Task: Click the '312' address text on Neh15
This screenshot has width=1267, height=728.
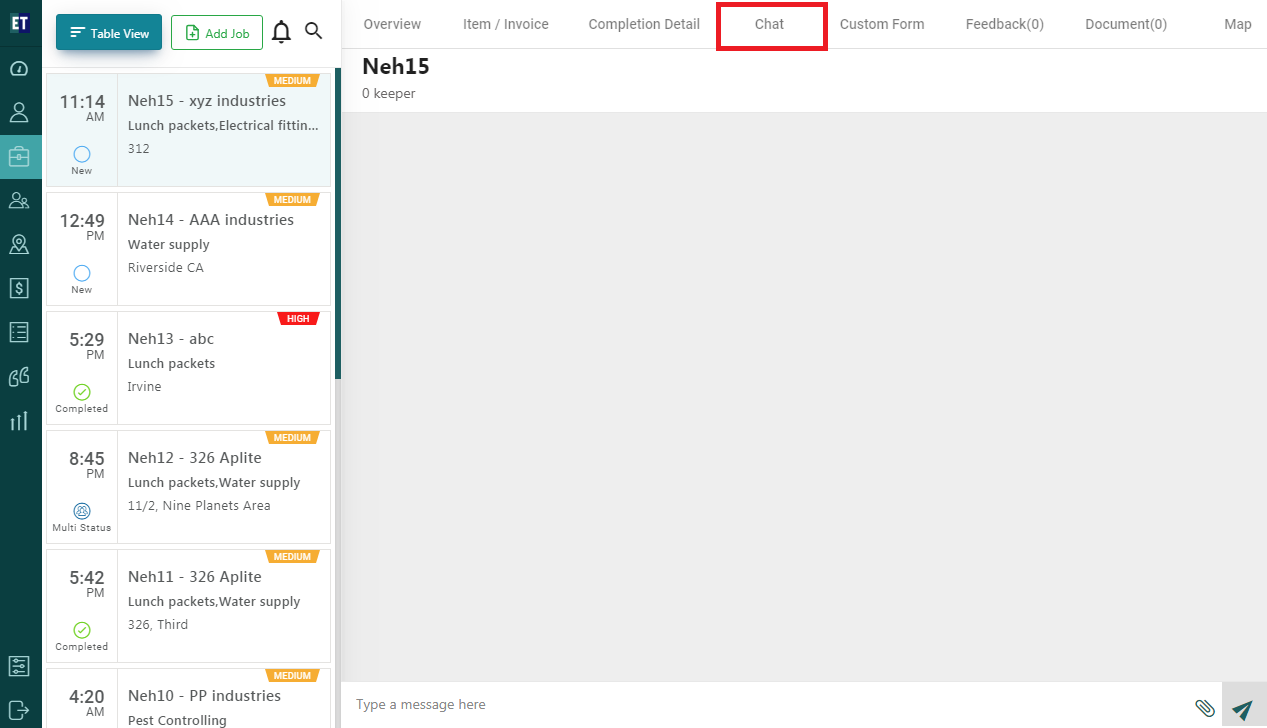Action: pos(139,149)
